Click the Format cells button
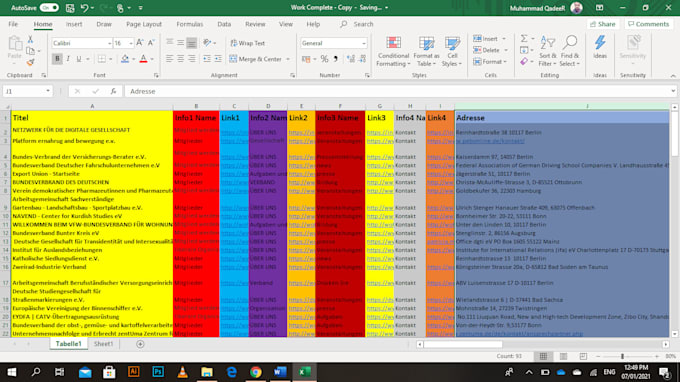 (490, 62)
